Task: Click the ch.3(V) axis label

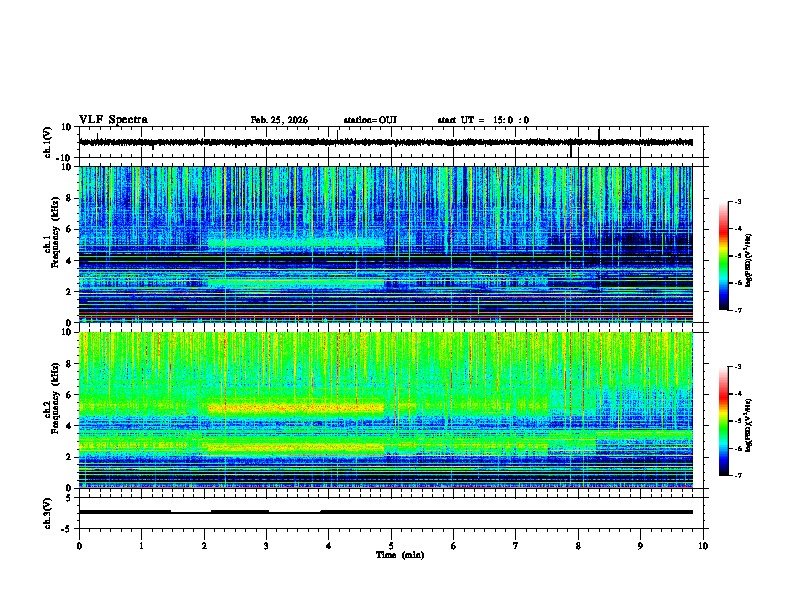Action: click(48, 513)
